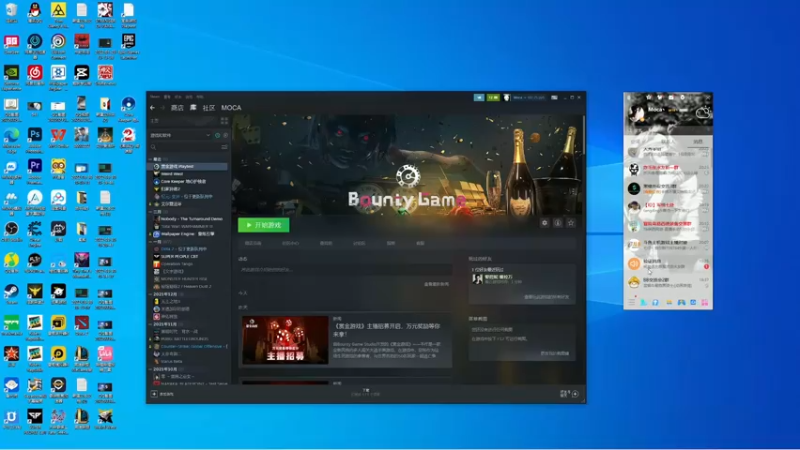Click the weather icon in the QQ window

[703, 112]
